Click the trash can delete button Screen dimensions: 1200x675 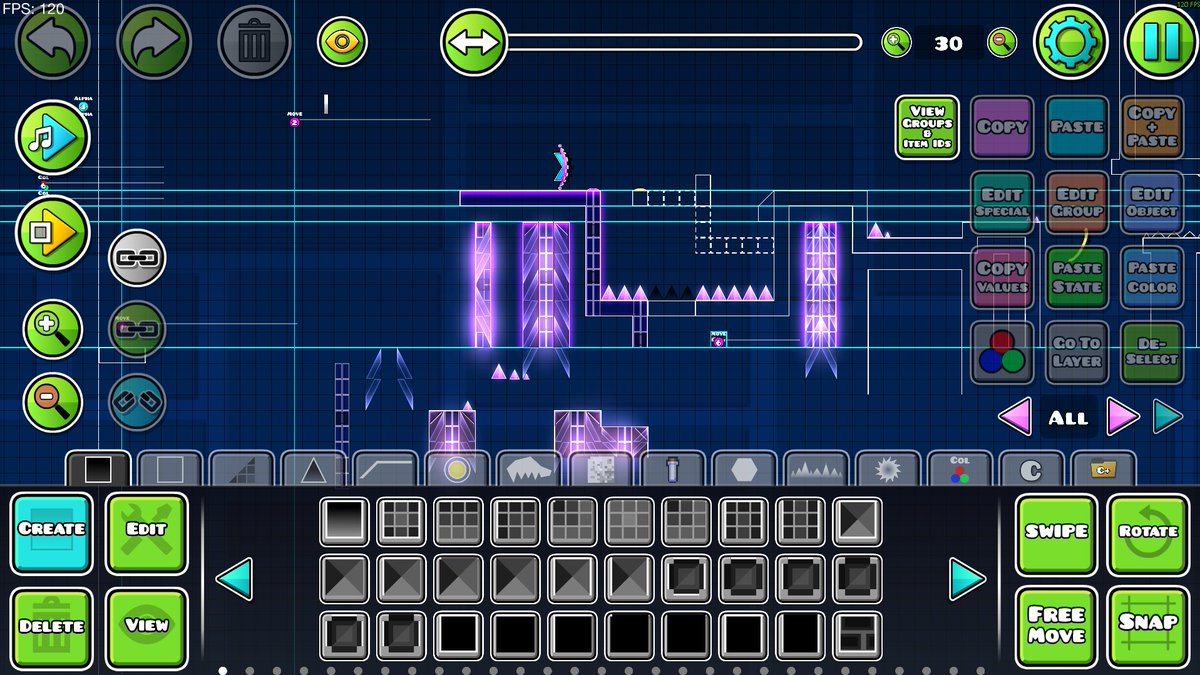coord(254,41)
